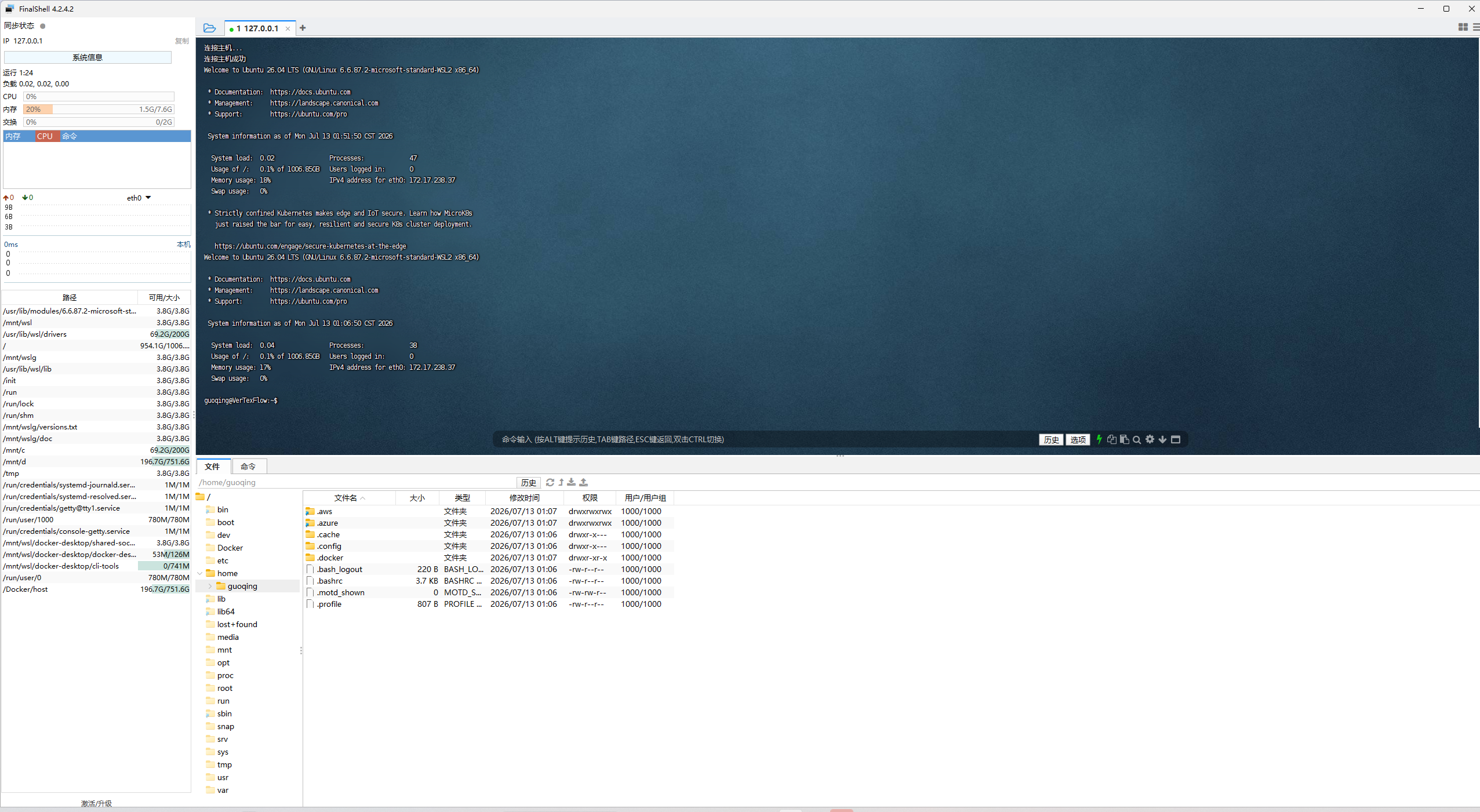Open terminal 选项 options button
This screenshot has height=812, width=1480.
1078,439
